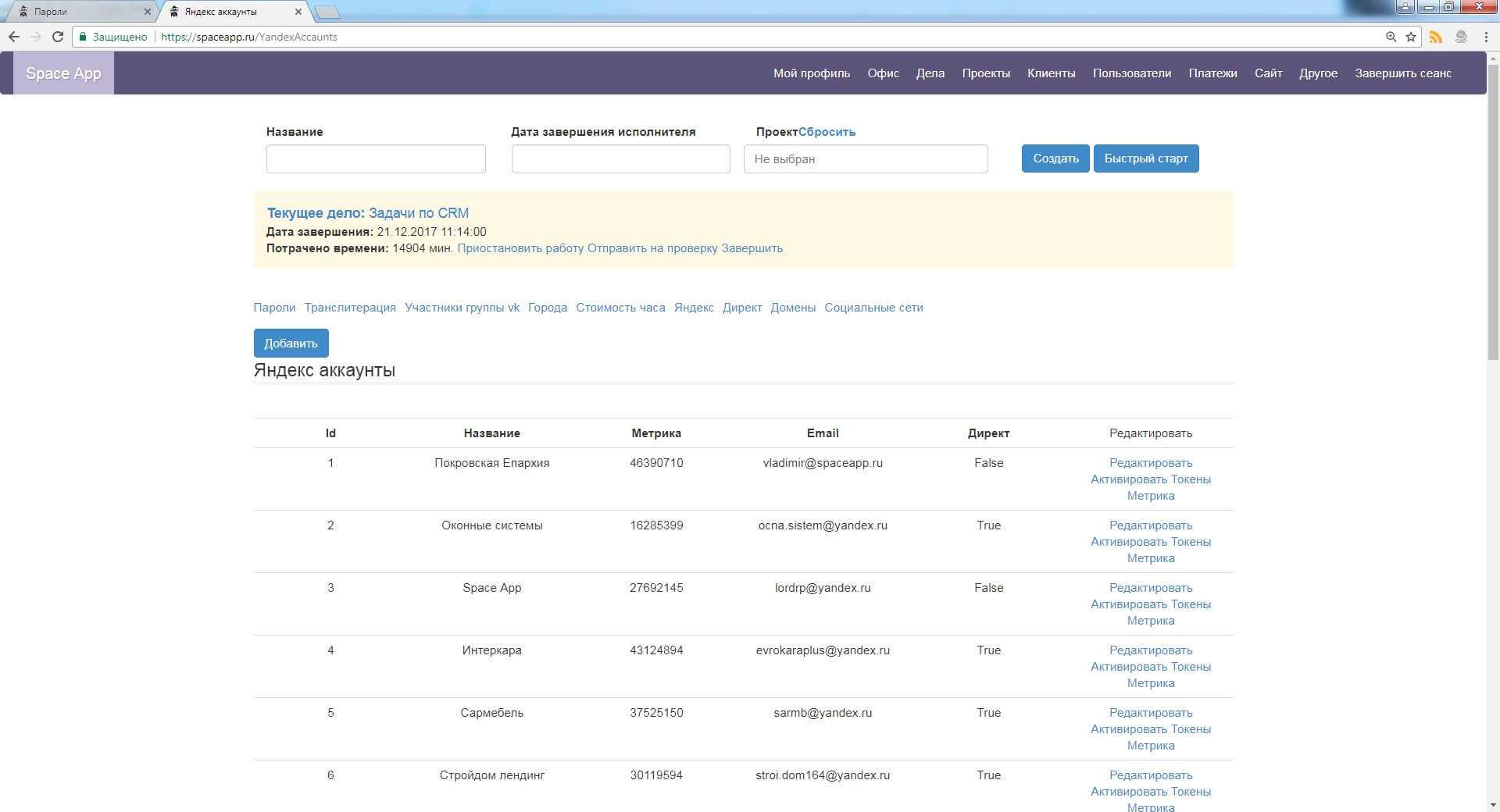The height and width of the screenshot is (812, 1500).
Task: Click the orange RSS extension icon
Action: [x=1436, y=37]
